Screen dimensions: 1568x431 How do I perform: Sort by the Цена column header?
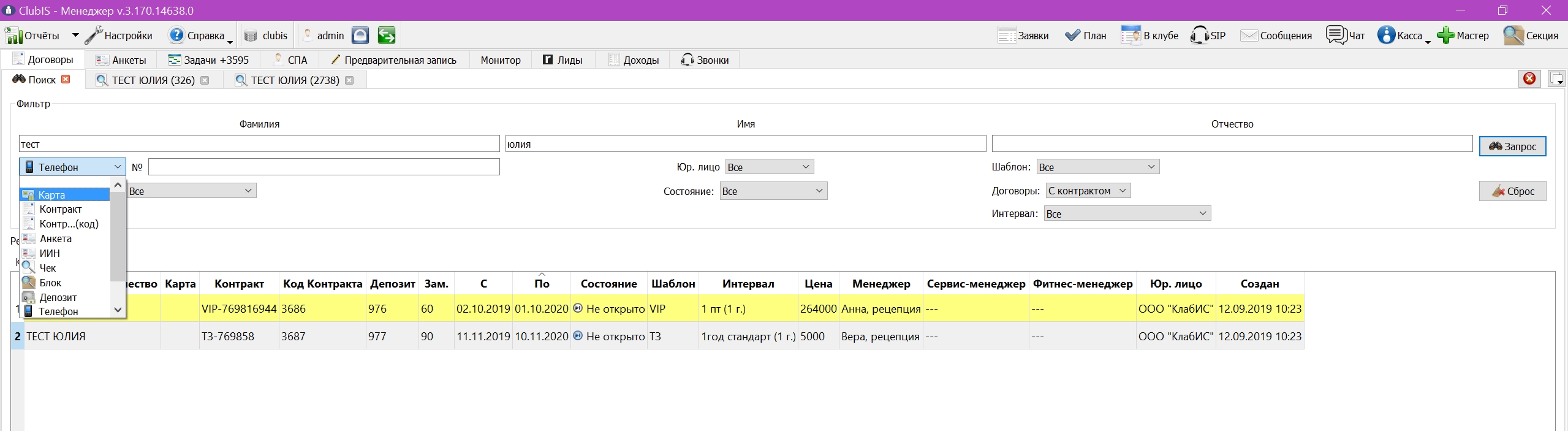point(818,283)
